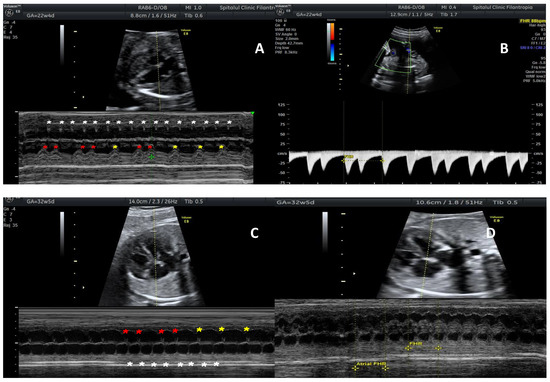Click the color Doppler velocity scale bar in panel B
This screenshot has height=382, width=550.
point(331,42)
